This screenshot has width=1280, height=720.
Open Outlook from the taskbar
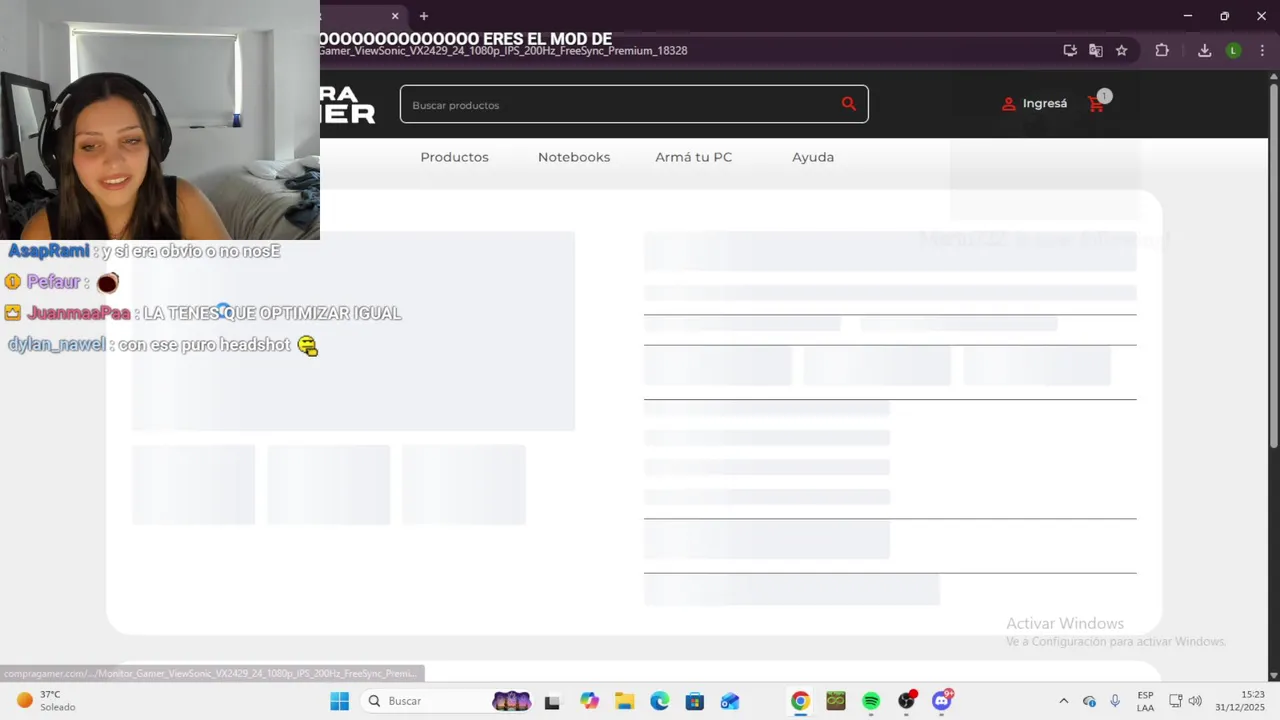click(x=730, y=701)
